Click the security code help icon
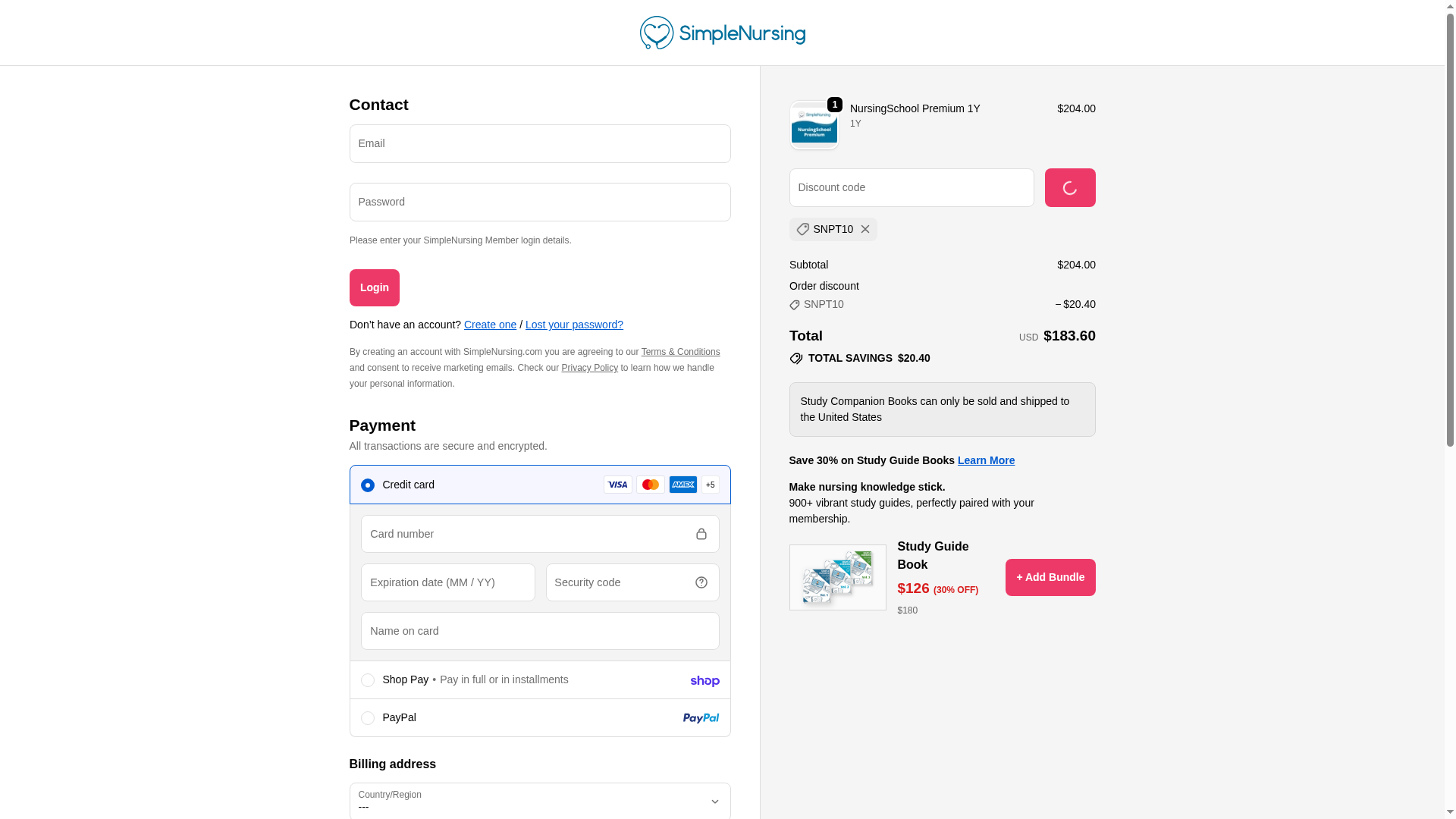1456x819 pixels. point(701,582)
